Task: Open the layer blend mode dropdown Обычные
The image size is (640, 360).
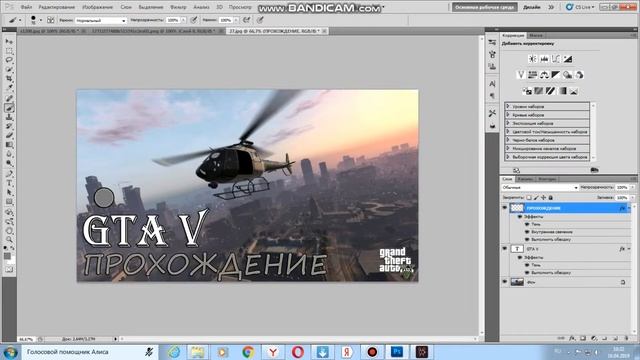Action: tap(540, 187)
